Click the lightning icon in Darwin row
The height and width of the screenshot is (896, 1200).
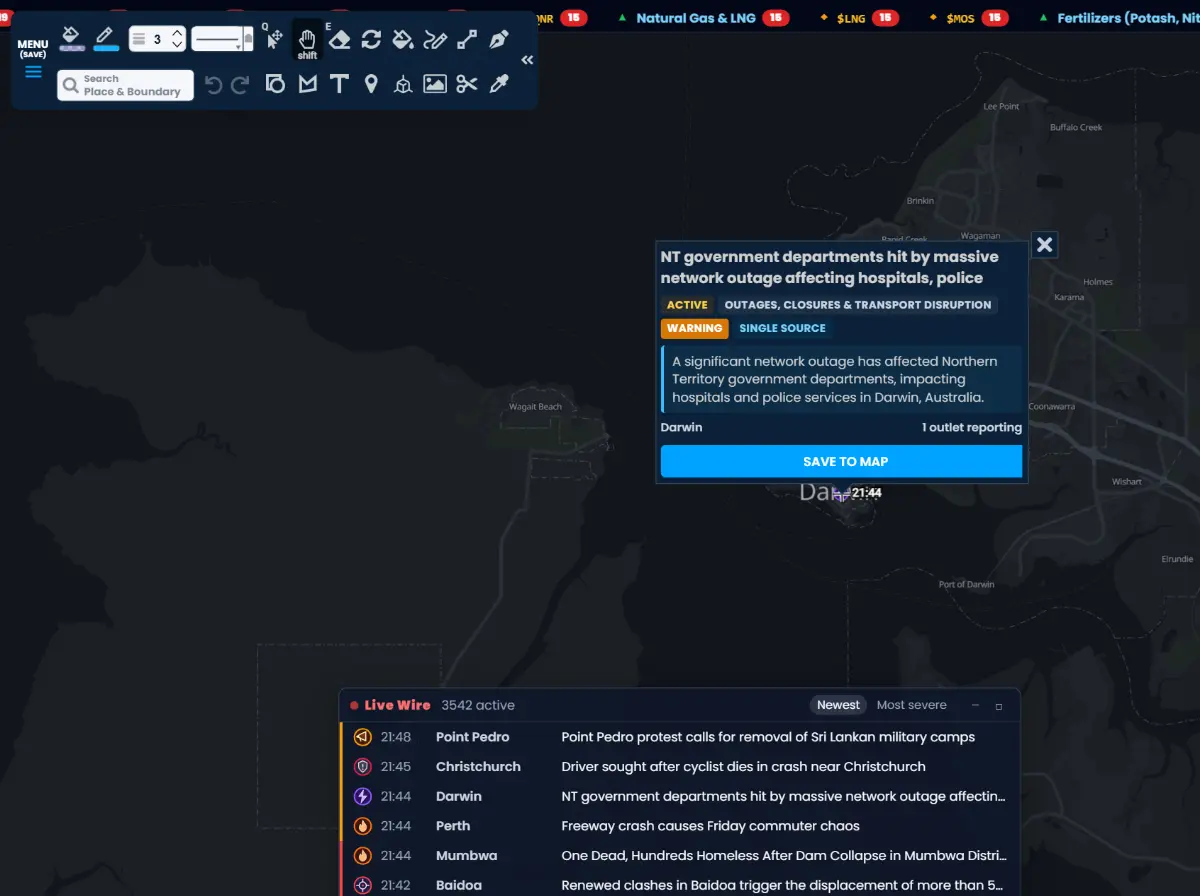click(363, 797)
